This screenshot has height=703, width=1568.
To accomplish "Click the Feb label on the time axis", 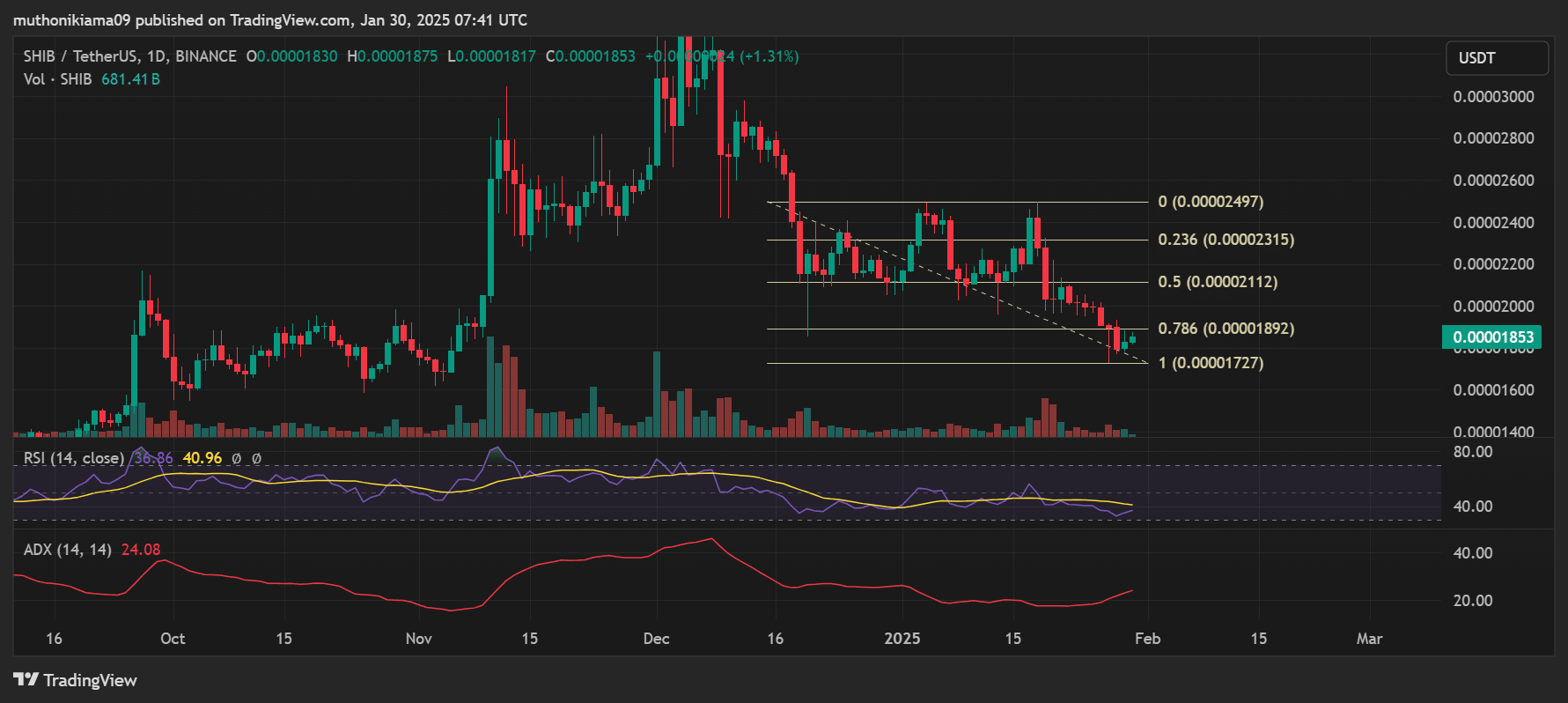I will (1147, 639).
